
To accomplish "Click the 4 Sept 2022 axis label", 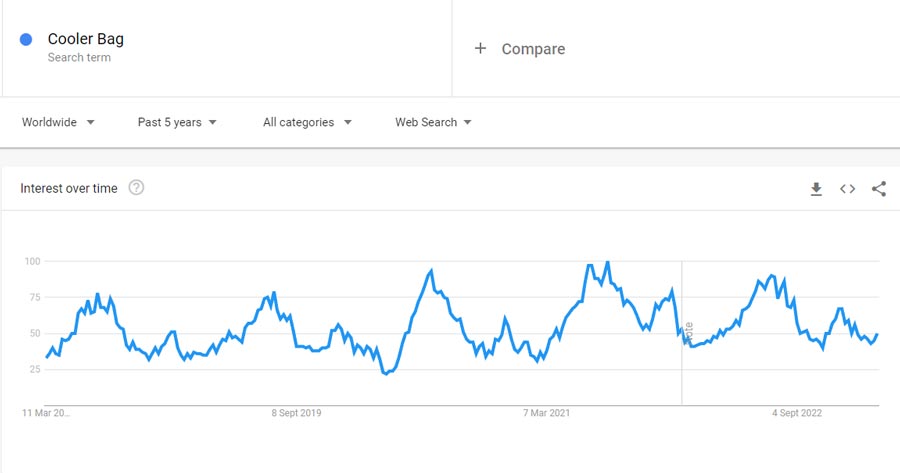I will [x=796, y=413].
